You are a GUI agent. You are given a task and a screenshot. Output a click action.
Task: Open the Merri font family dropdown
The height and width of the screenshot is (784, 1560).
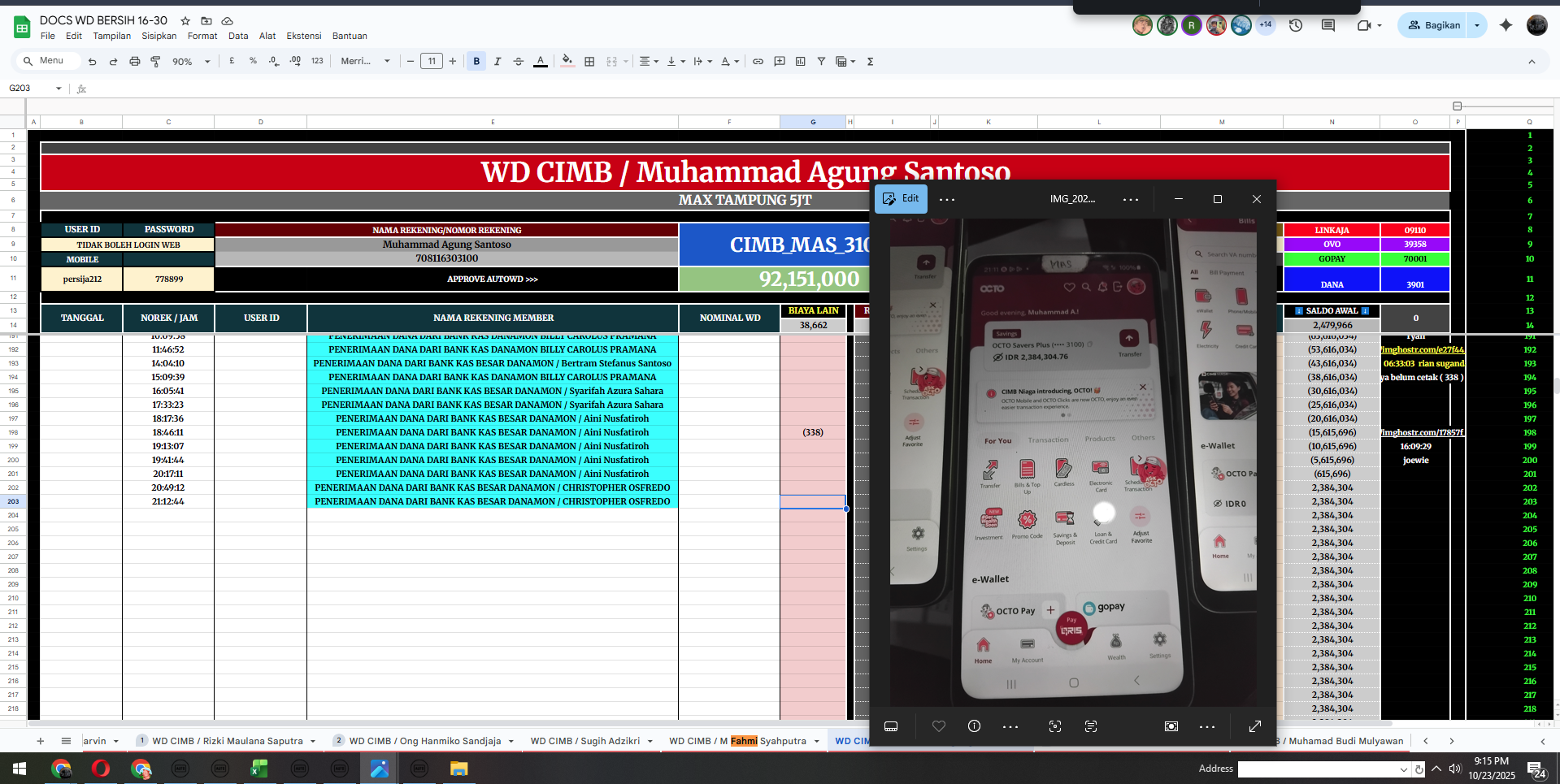pyautogui.click(x=365, y=61)
